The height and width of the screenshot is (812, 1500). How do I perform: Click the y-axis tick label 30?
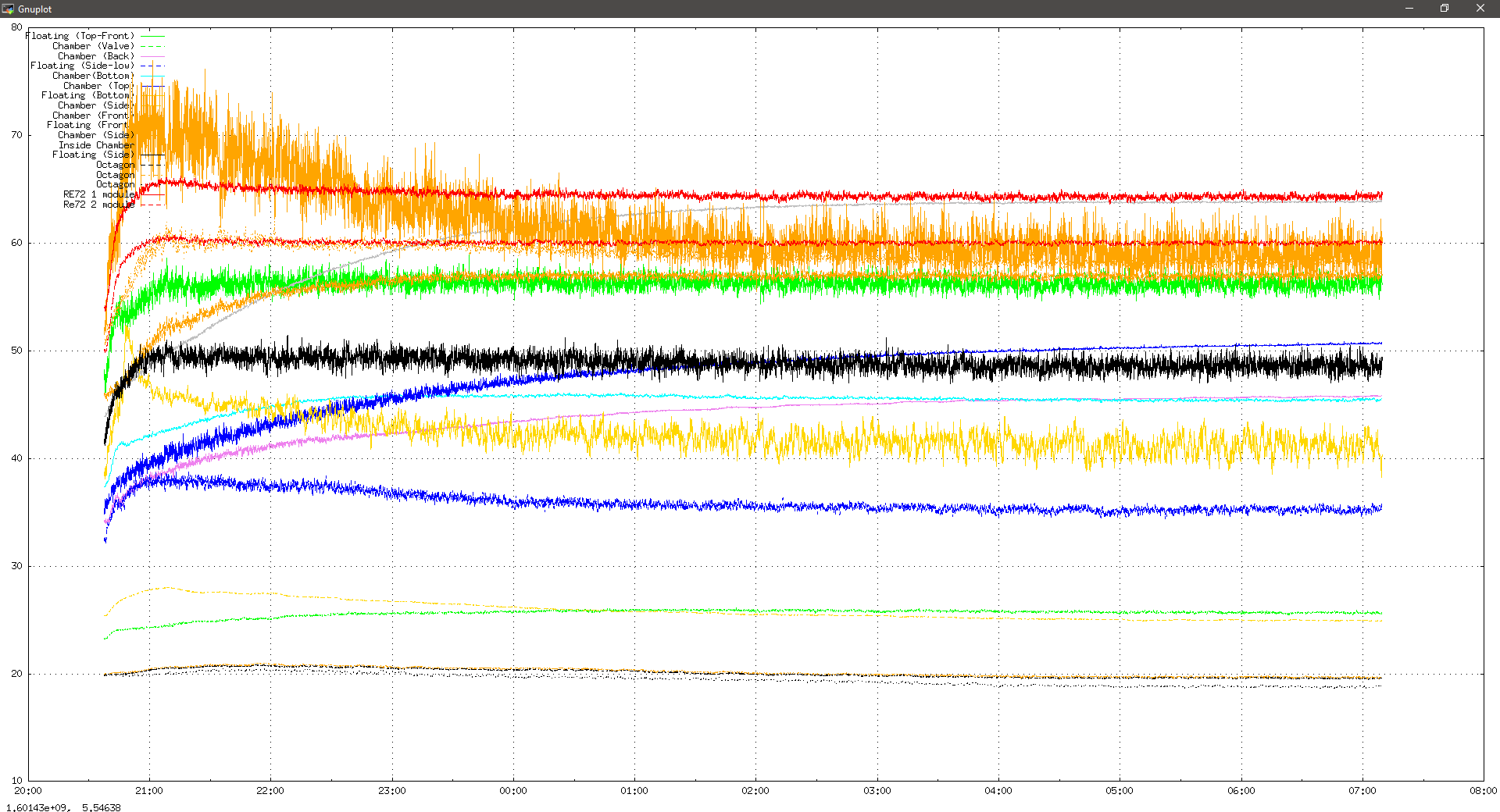(x=16, y=566)
